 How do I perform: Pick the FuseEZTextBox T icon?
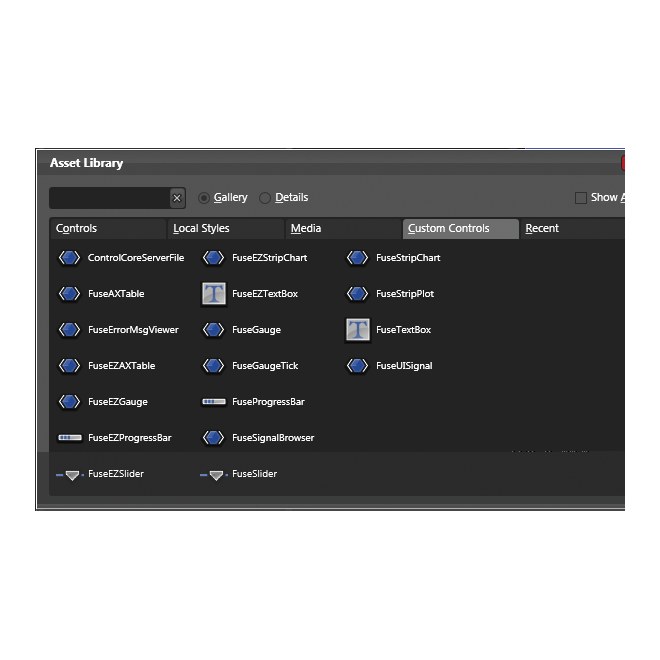[x=214, y=294]
